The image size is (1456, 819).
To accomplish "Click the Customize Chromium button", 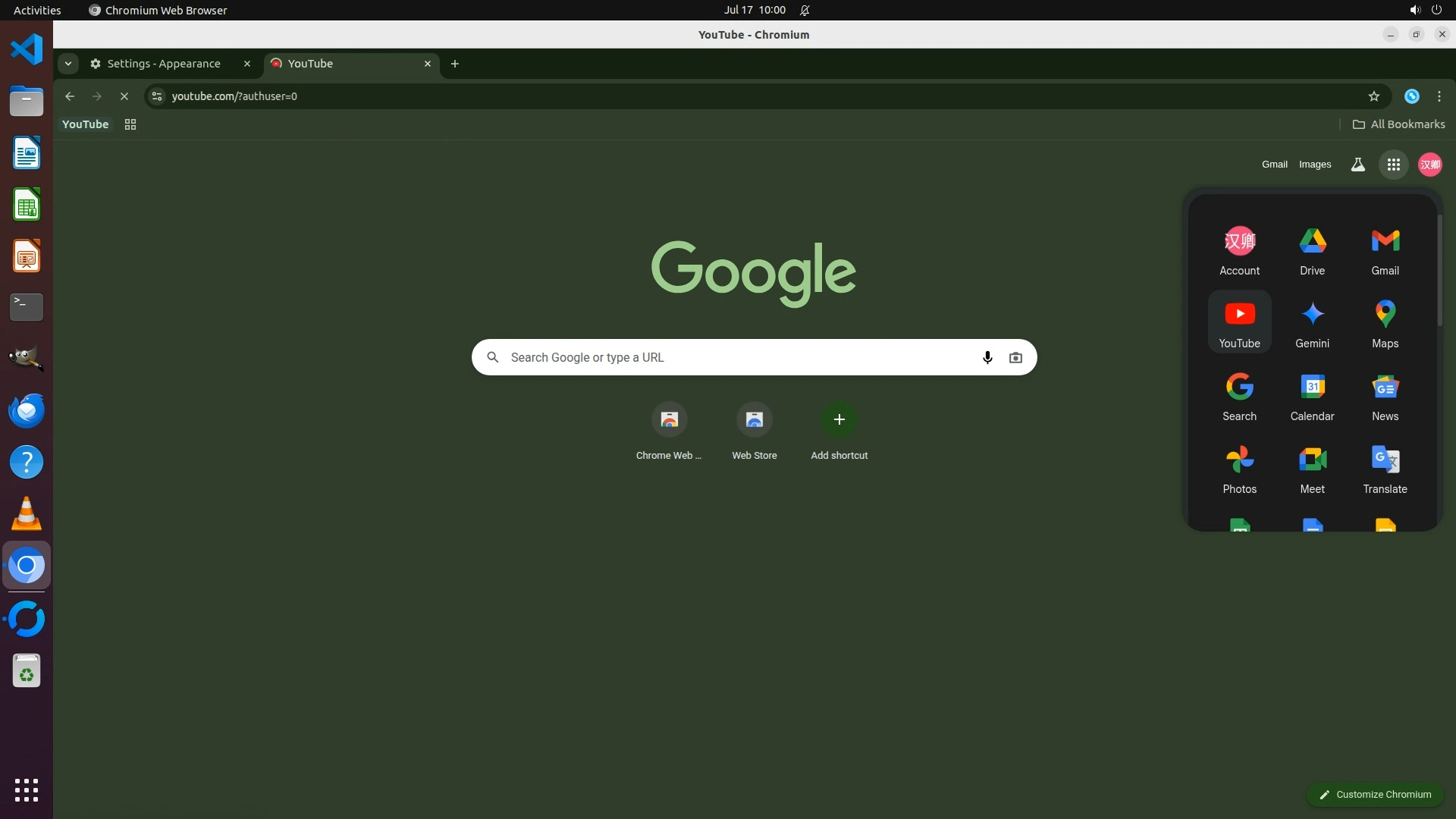I will tap(1374, 794).
